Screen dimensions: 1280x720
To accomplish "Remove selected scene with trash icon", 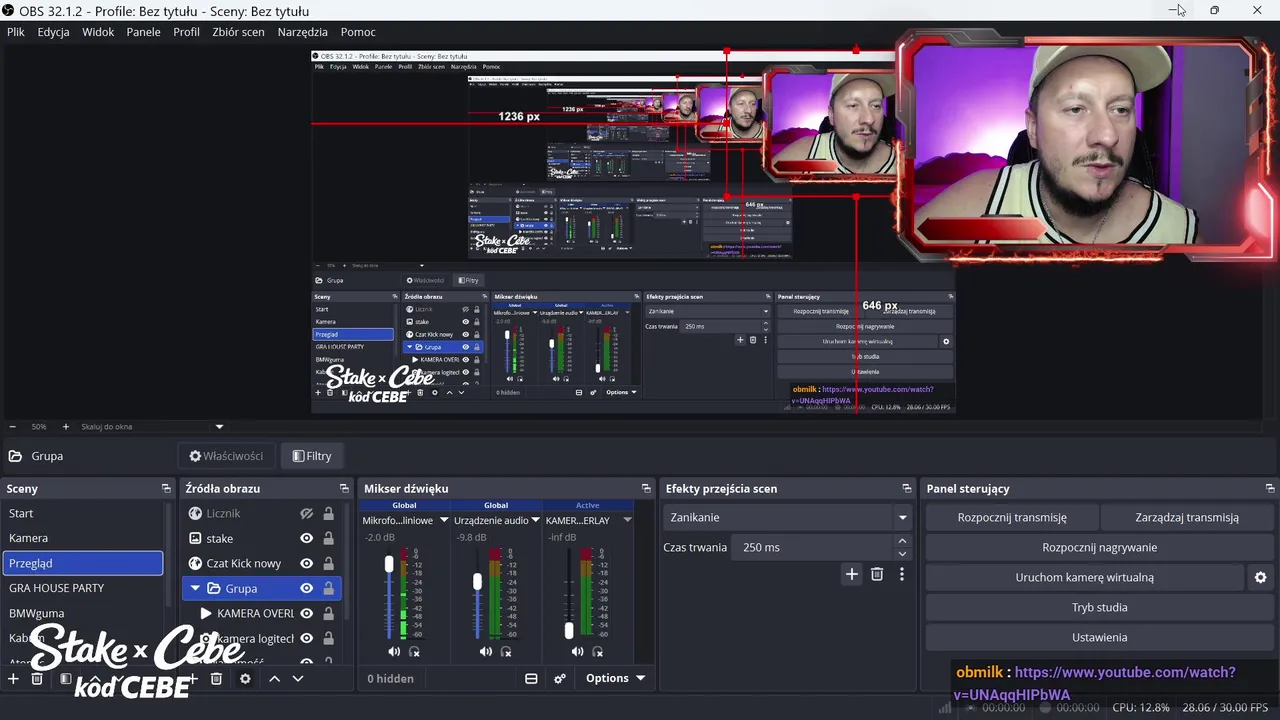I will [37, 679].
